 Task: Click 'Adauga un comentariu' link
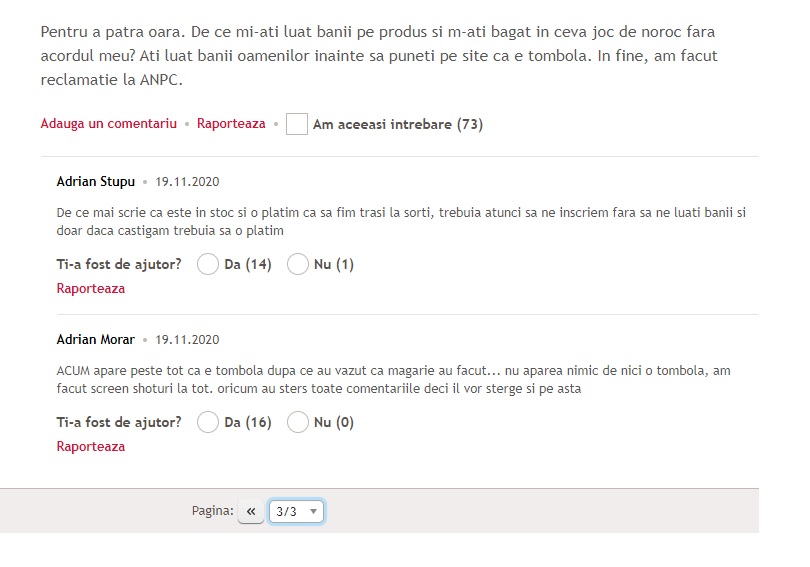click(108, 124)
